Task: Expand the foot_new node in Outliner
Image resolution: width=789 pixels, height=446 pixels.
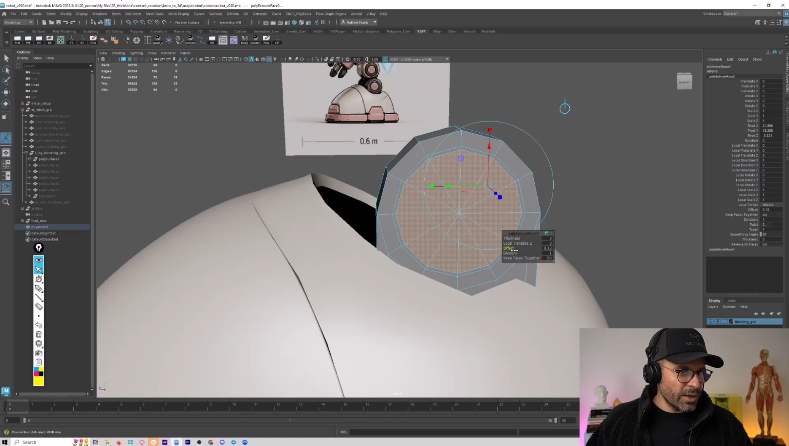Action: point(23,220)
